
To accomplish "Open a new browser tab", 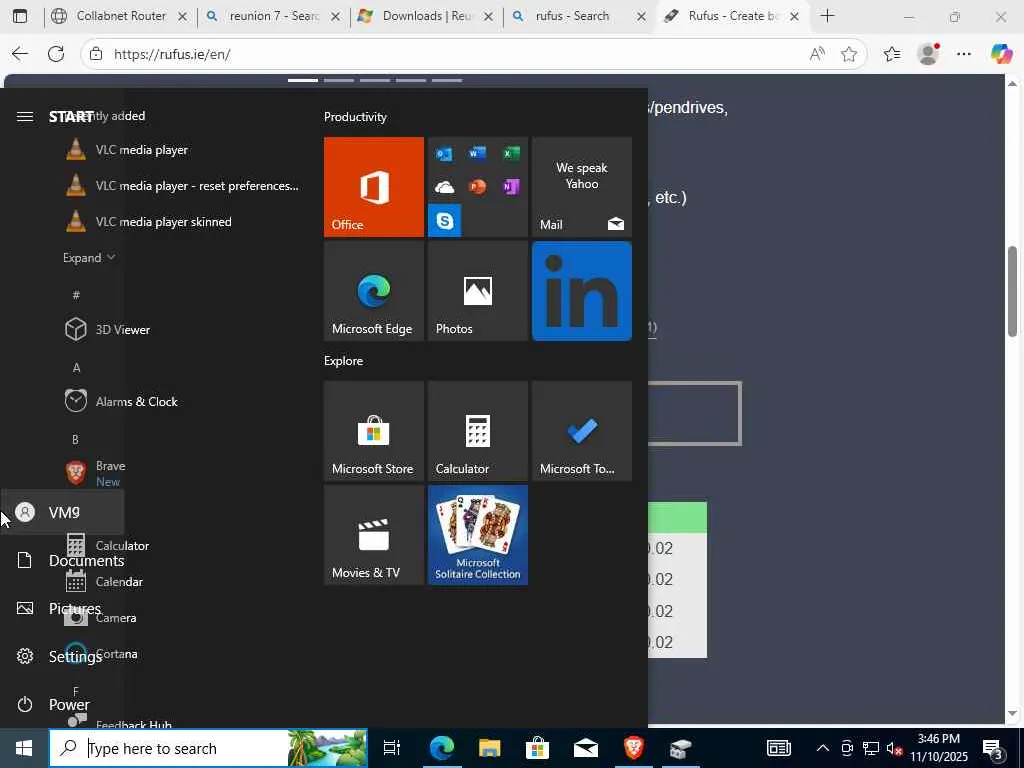I will [x=827, y=16].
